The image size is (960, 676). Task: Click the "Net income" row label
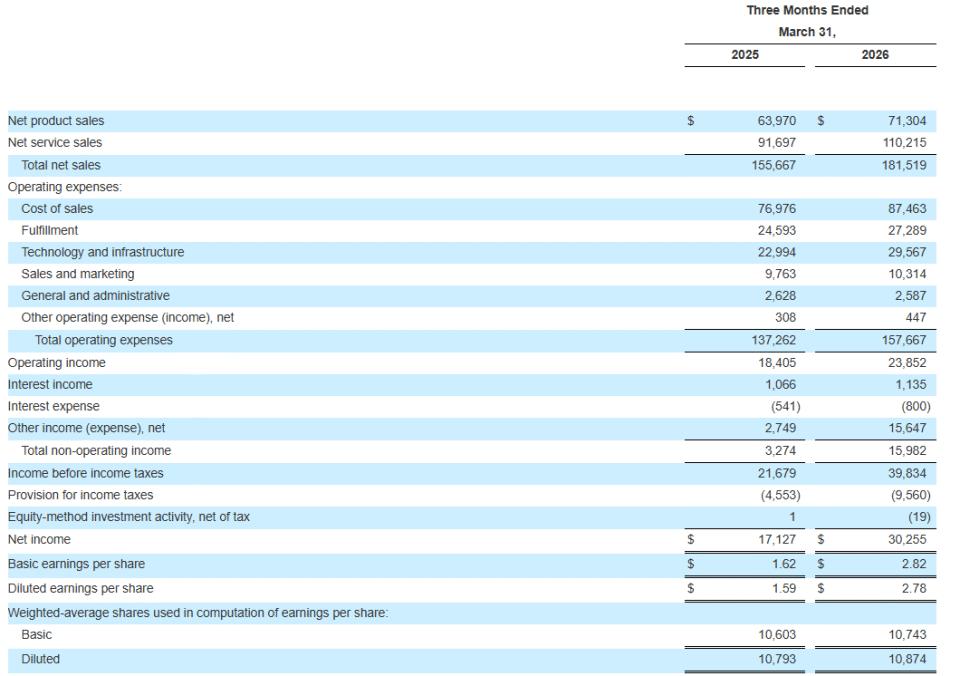point(39,539)
